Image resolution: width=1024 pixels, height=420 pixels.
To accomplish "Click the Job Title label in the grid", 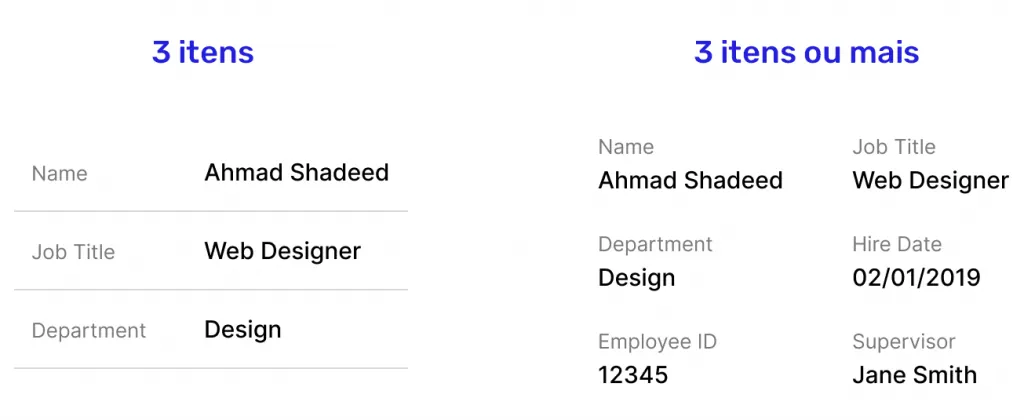I will (894, 147).
